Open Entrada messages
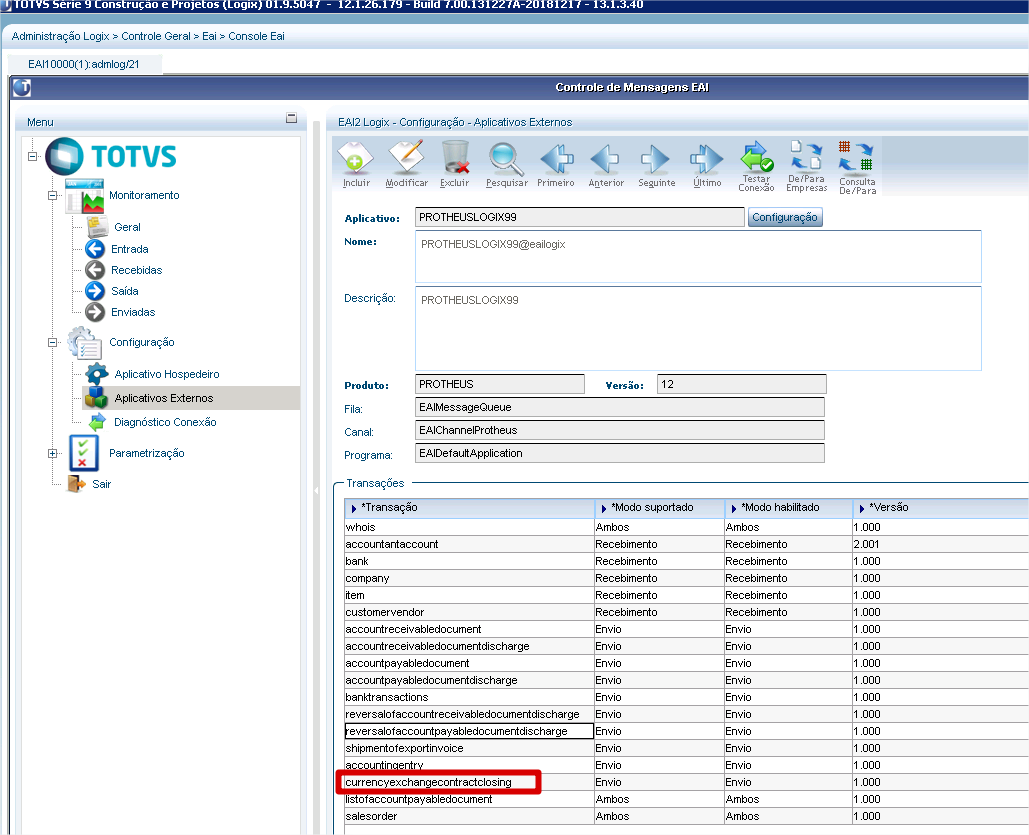The width and height of the screenshot is (1029, 835). (130, 249)
